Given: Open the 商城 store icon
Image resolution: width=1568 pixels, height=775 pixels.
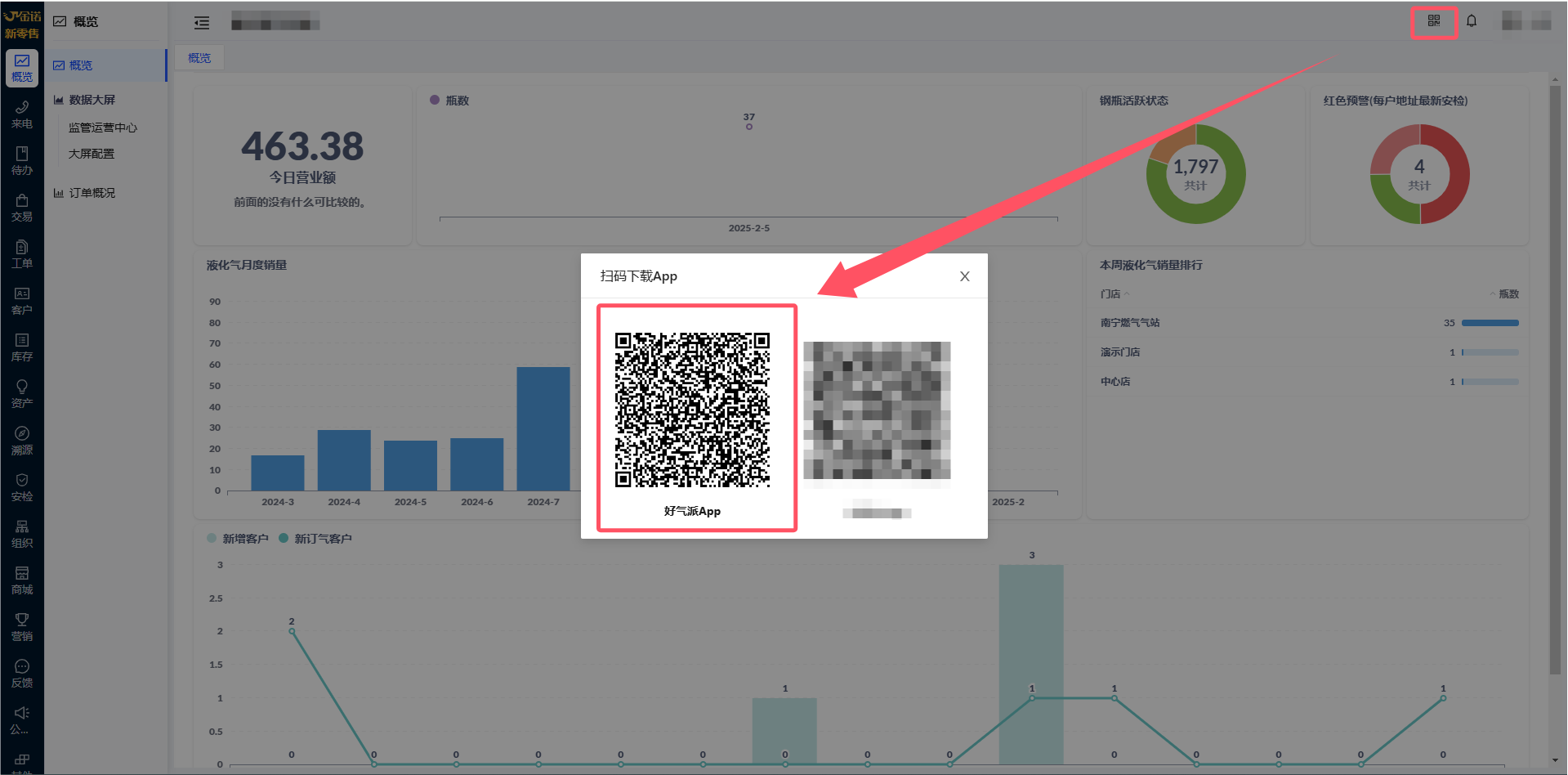Looking at the screenshot, I should point(22,580).
